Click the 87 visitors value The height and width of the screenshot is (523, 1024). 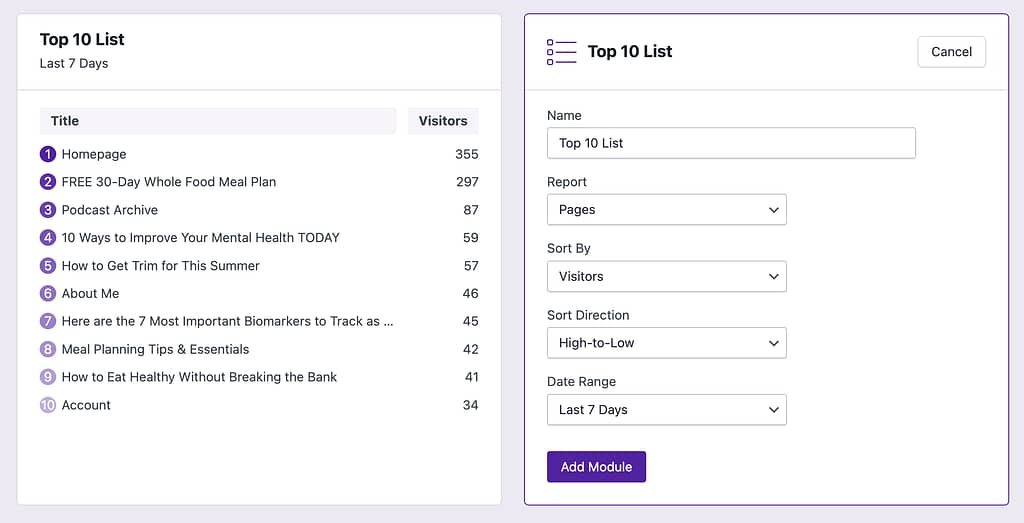pos(471,210)
